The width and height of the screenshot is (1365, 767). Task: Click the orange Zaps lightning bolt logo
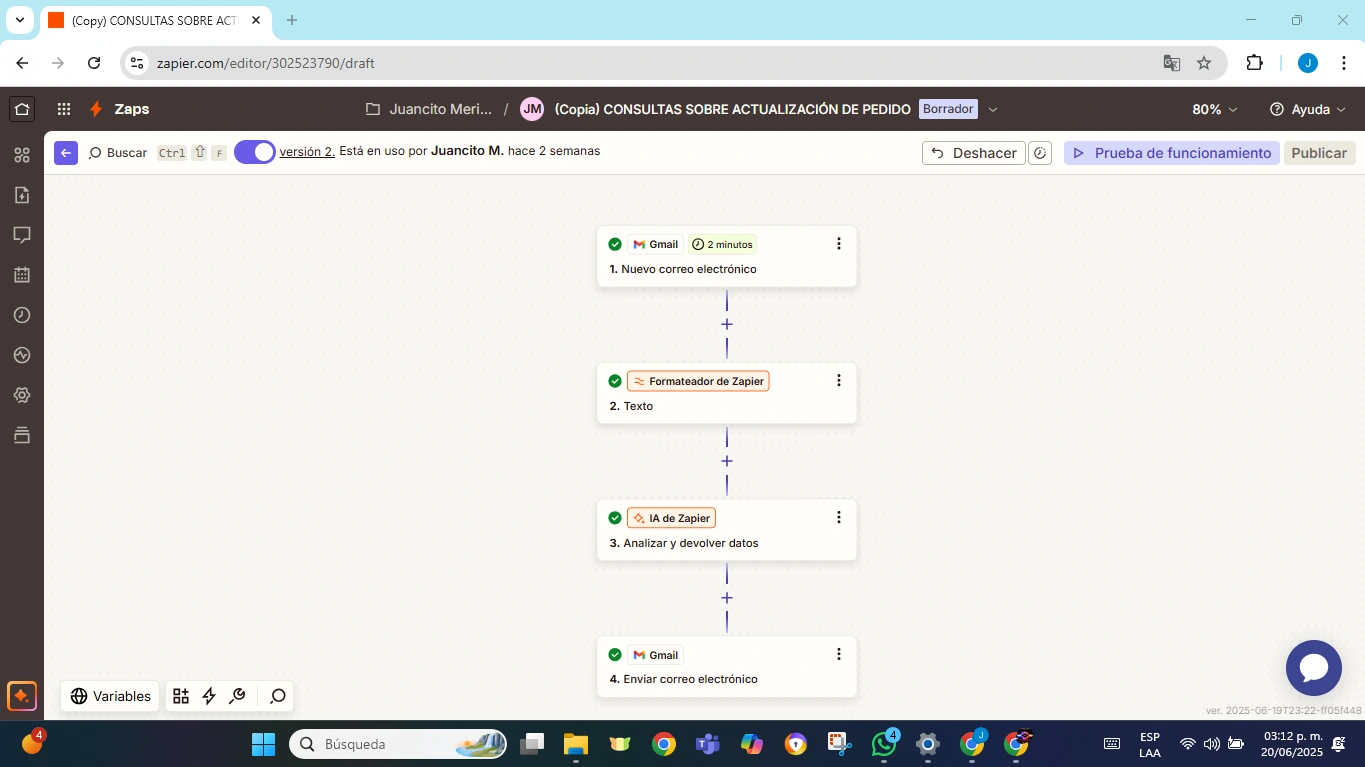point(96,109)
